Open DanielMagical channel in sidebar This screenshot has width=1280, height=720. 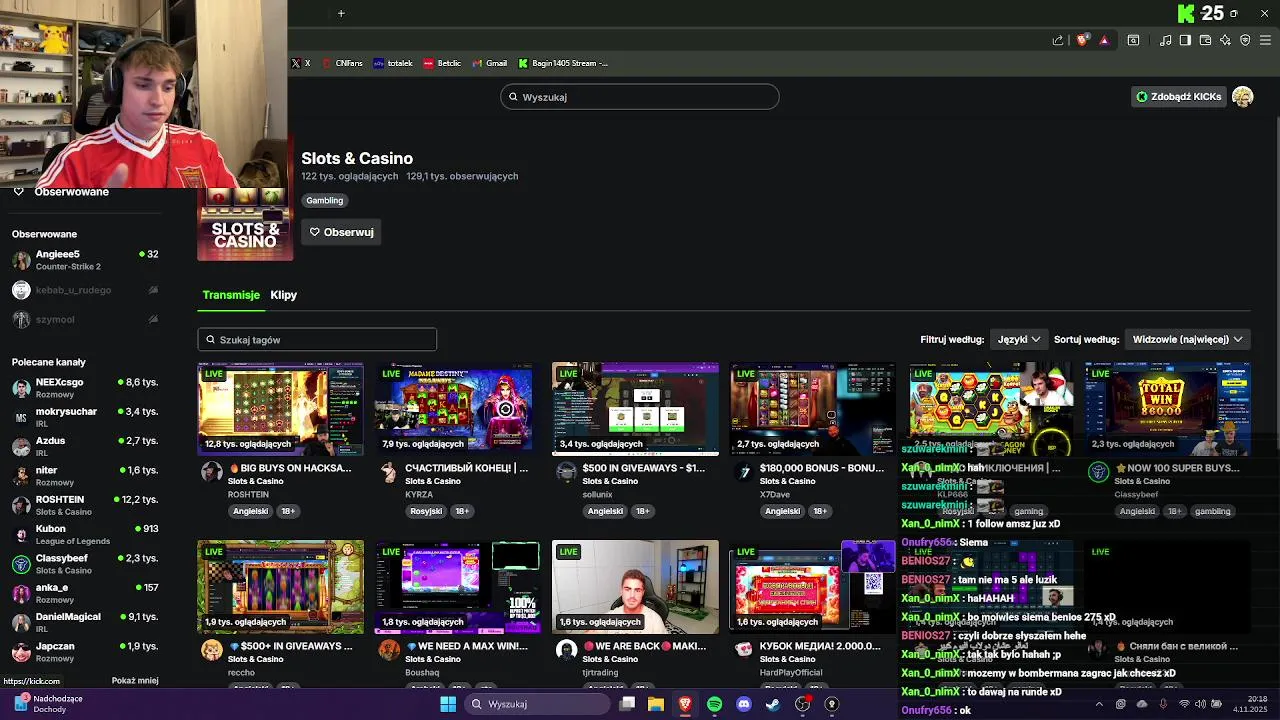tap(85, 622)
